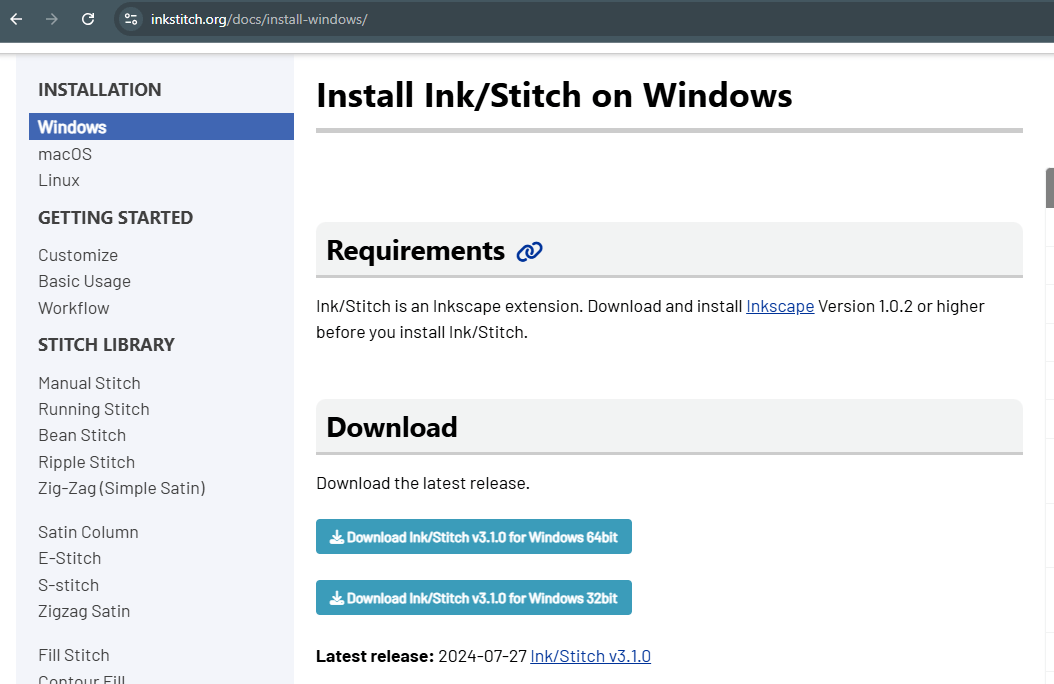Image resolution: width=1054 pixels, height=684 pixels.
Task: Click the browser forward arrow
Action: [x=52, y=19]
